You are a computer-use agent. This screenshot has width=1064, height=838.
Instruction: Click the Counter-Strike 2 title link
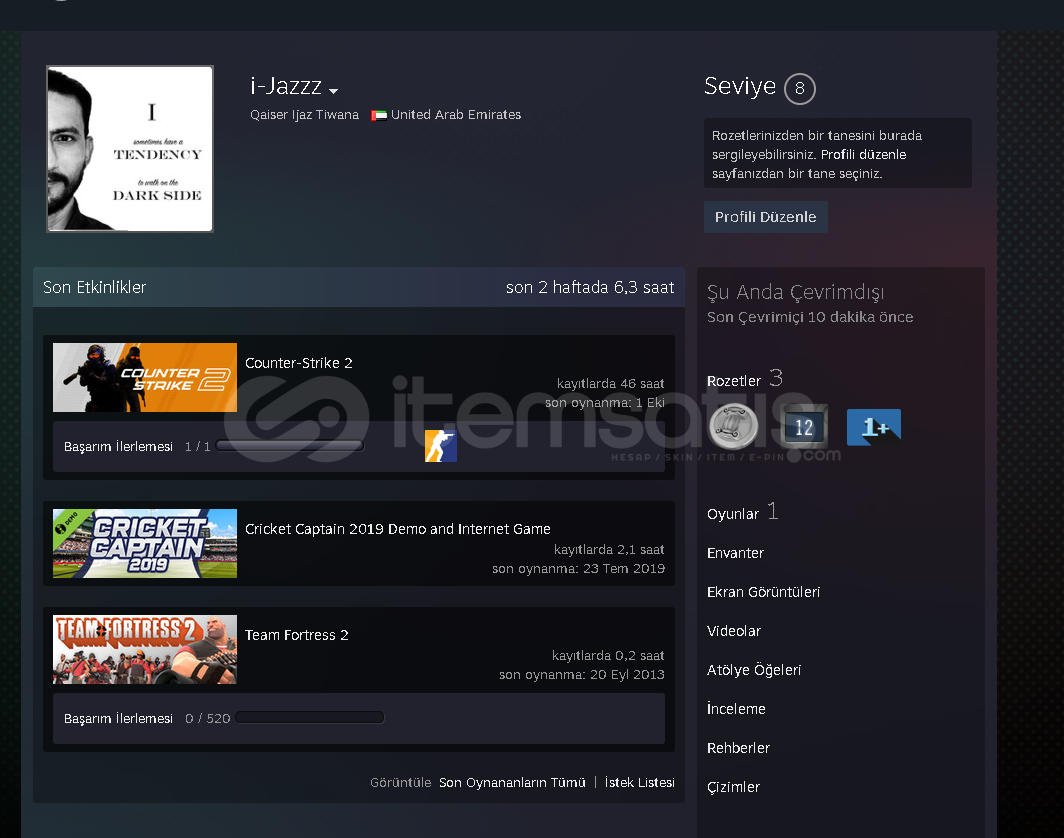point(299,363)
